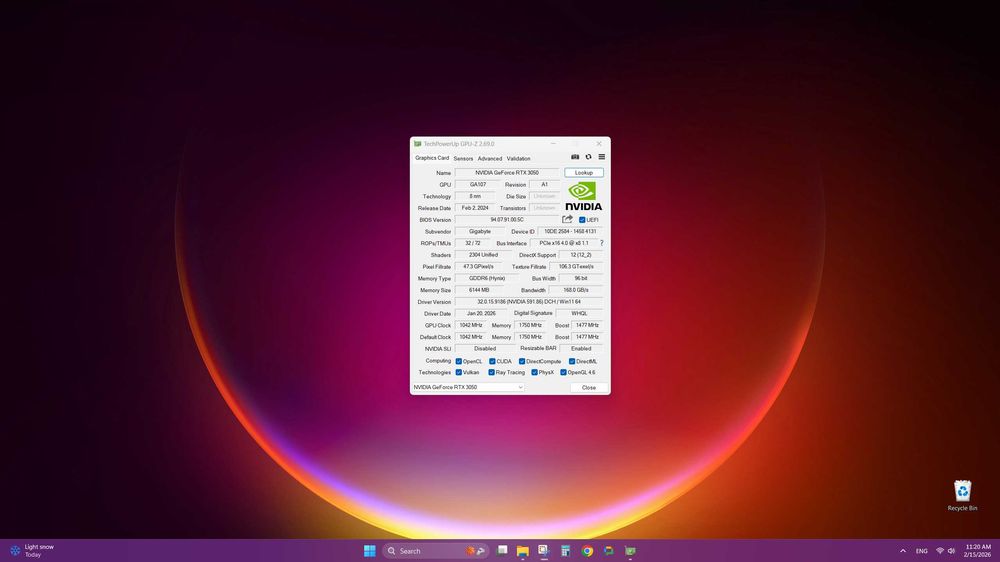
Task: Click the Name field NVIDIA GeForce RTX 3050
Action: (x=507, y=173)
